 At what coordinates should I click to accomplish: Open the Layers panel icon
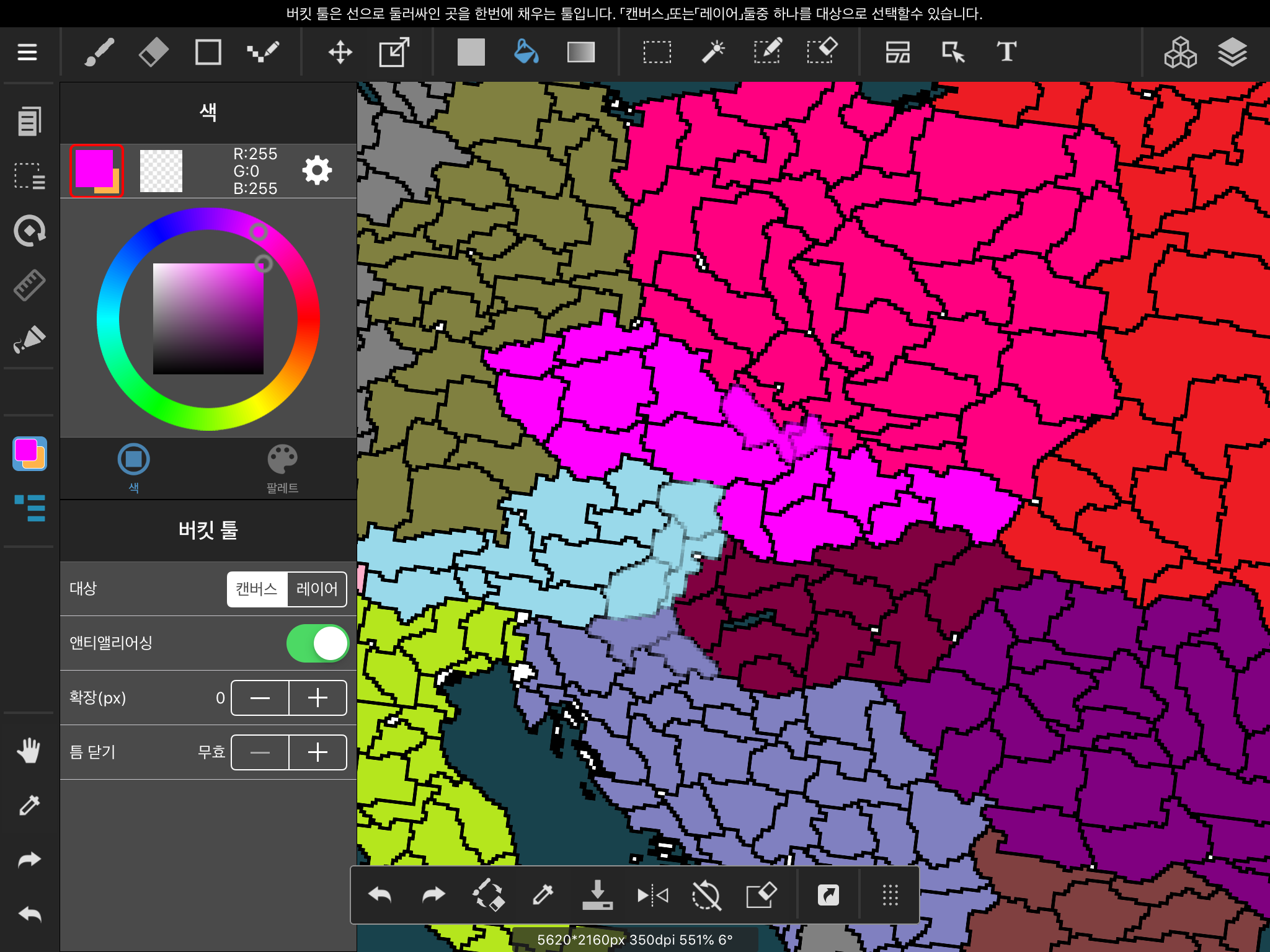[1232, 52]
